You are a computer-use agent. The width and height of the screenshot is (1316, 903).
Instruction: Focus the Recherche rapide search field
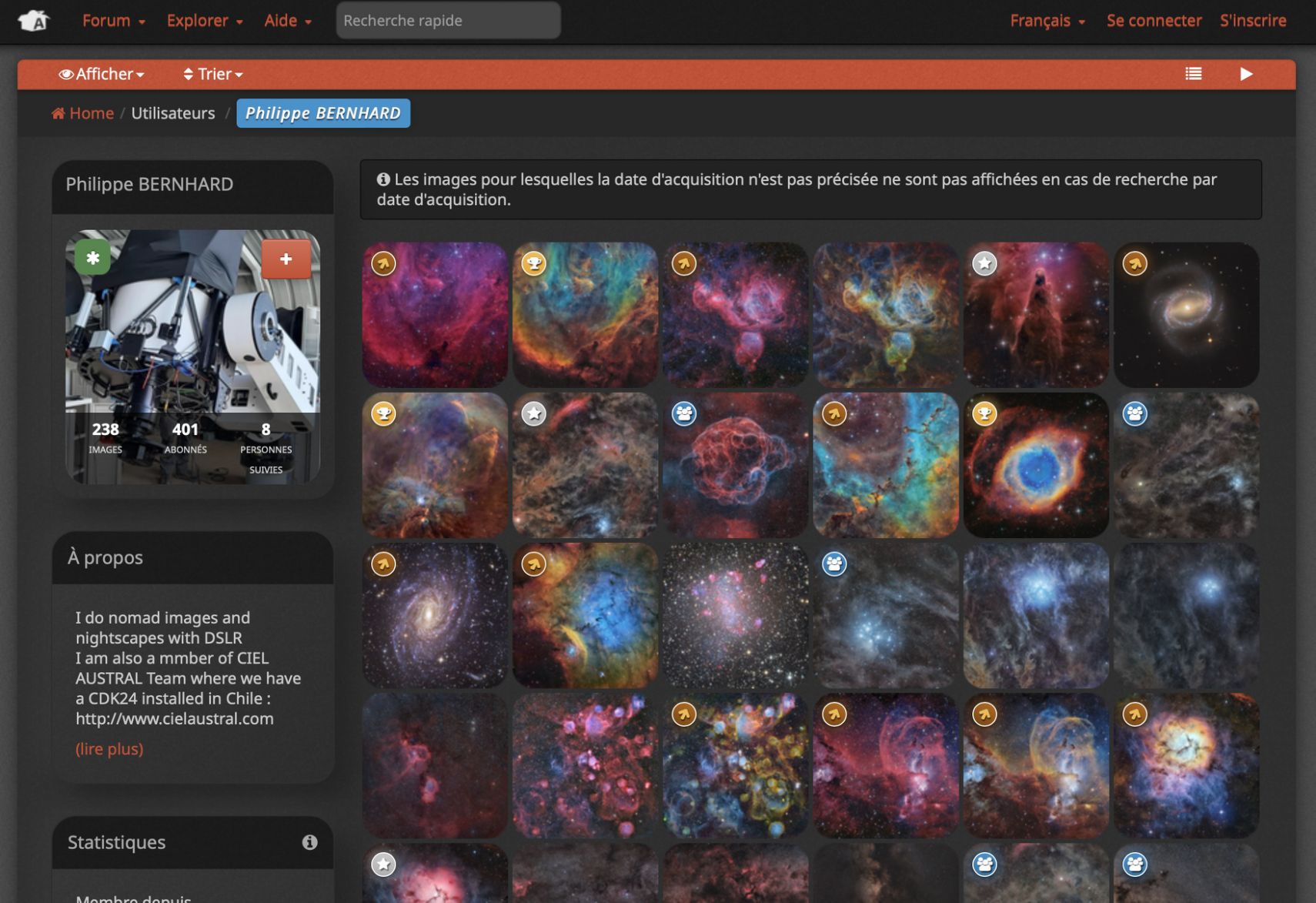coord(448,21)
